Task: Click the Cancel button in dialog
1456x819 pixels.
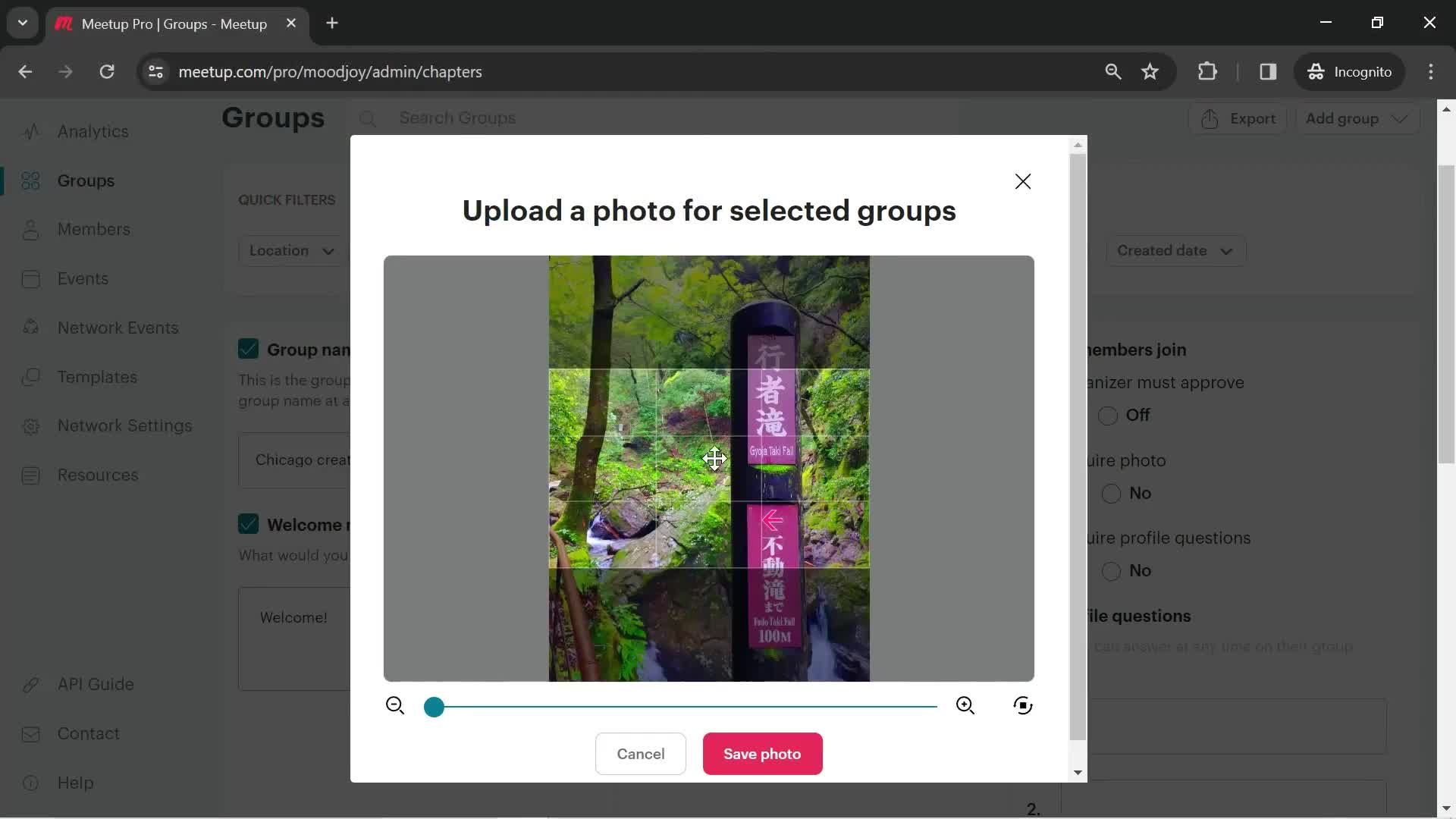Action: tap(640, 753)
